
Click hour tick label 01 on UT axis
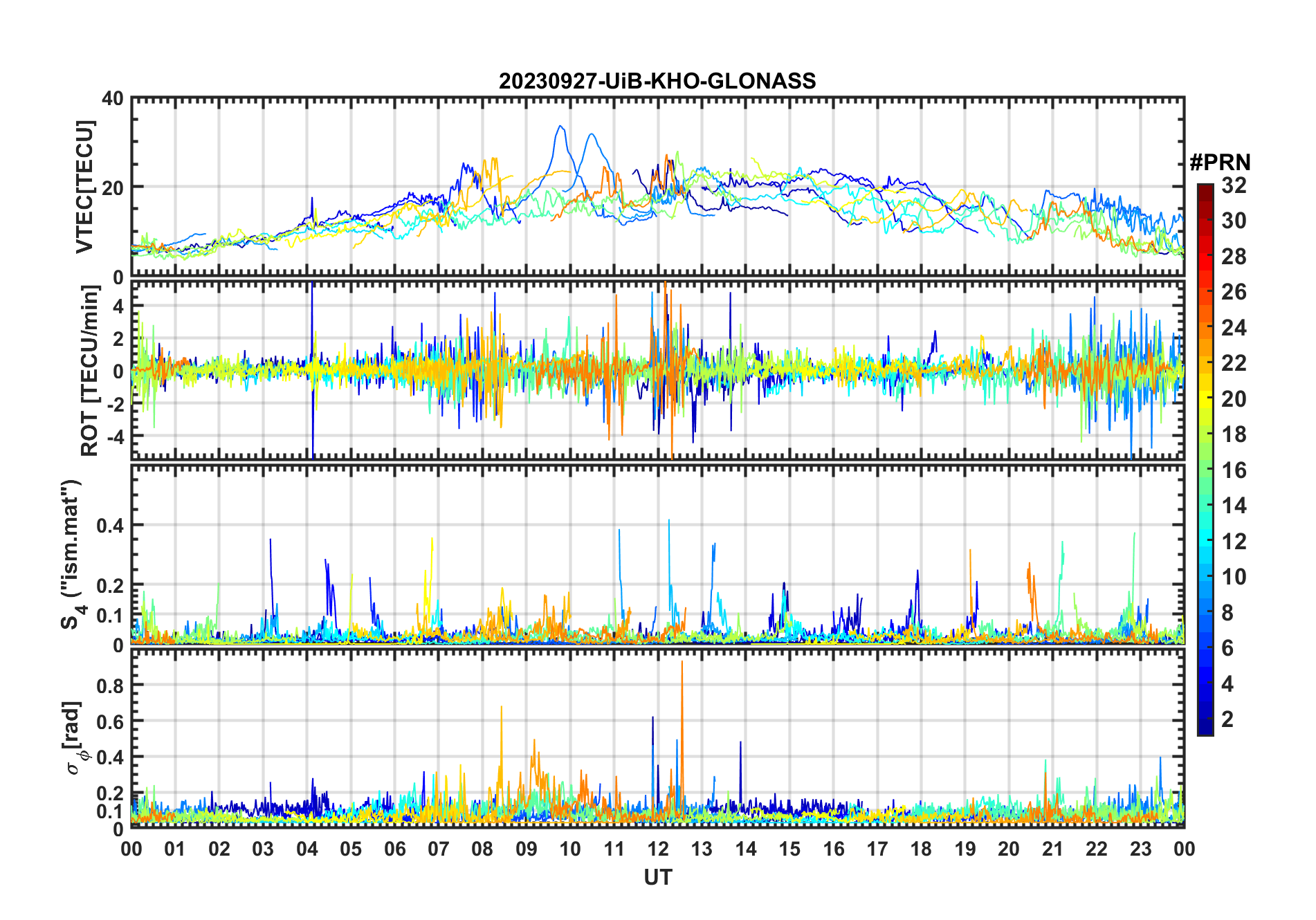pyautogui.click(x=175, y=849)
